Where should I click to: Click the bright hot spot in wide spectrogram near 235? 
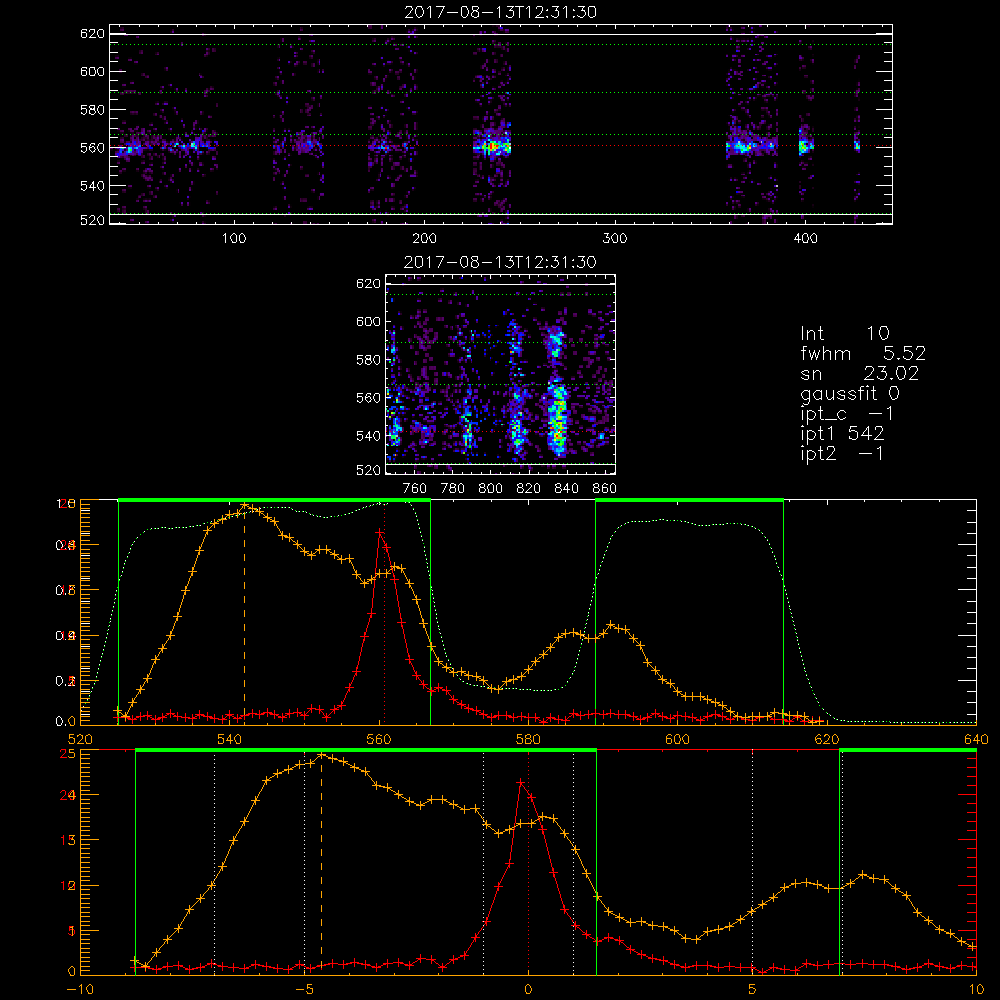click(491, 147)
